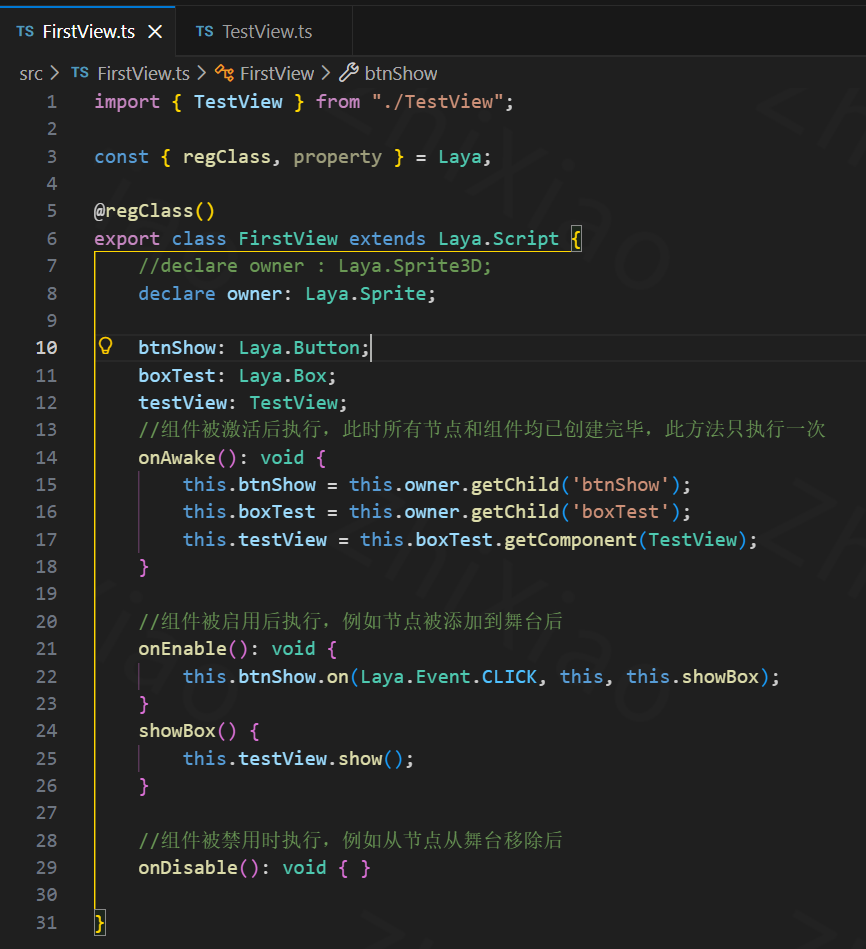The width and height of the screenshot is (866, 949).
Task: Click the wrench property icon in breadcrumbs
Action: click(348, 73)
